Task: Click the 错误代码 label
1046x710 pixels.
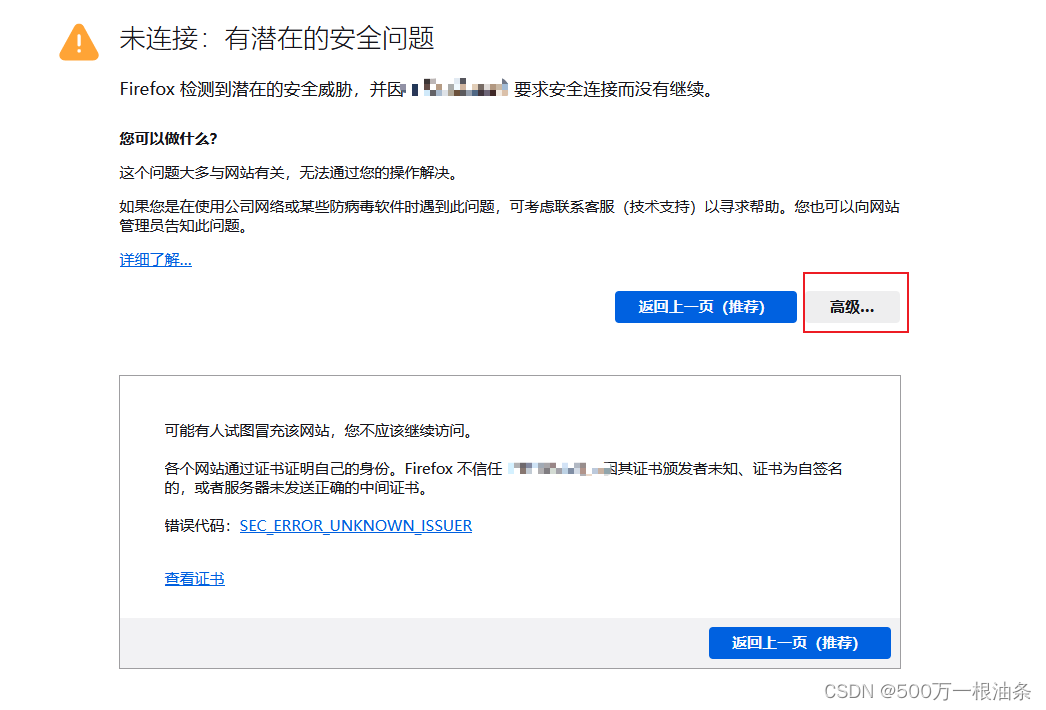Action: click(197, 525)
